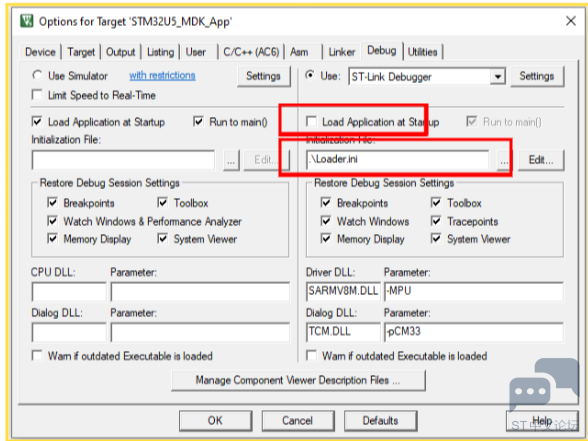Open the Linker tab

(342, 52)
